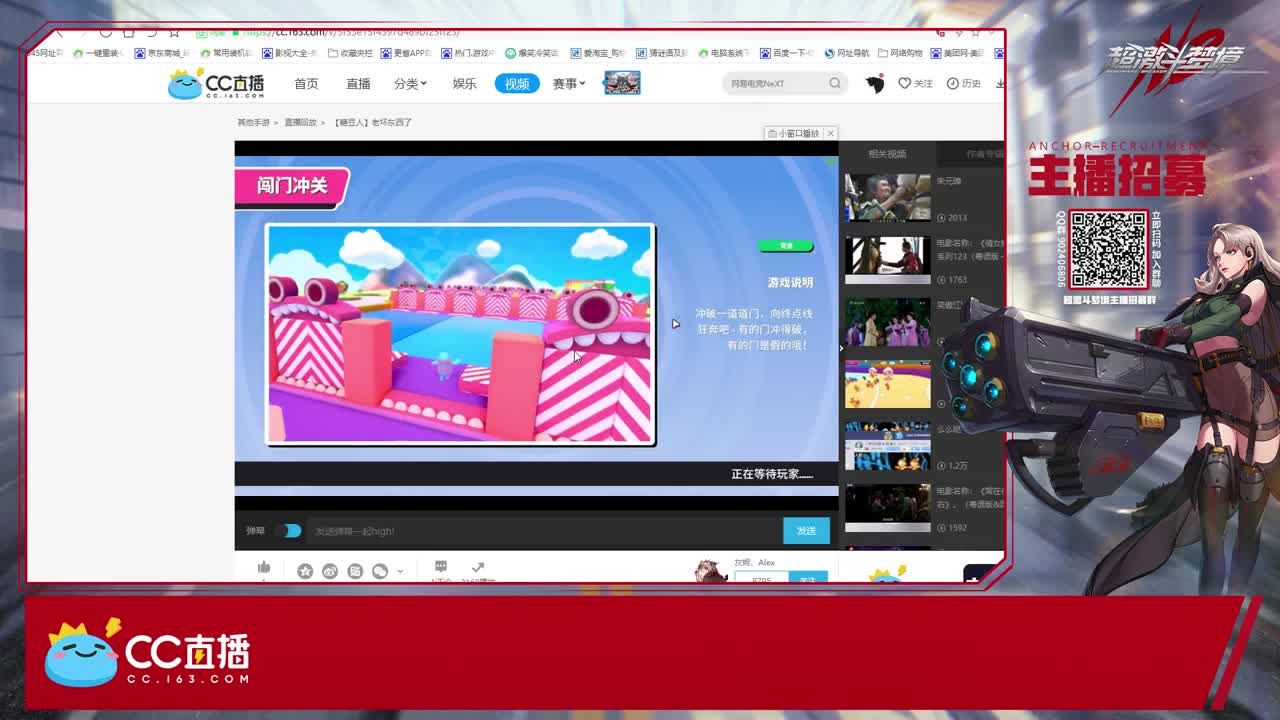Share the video to Weibo

(330, 571)
